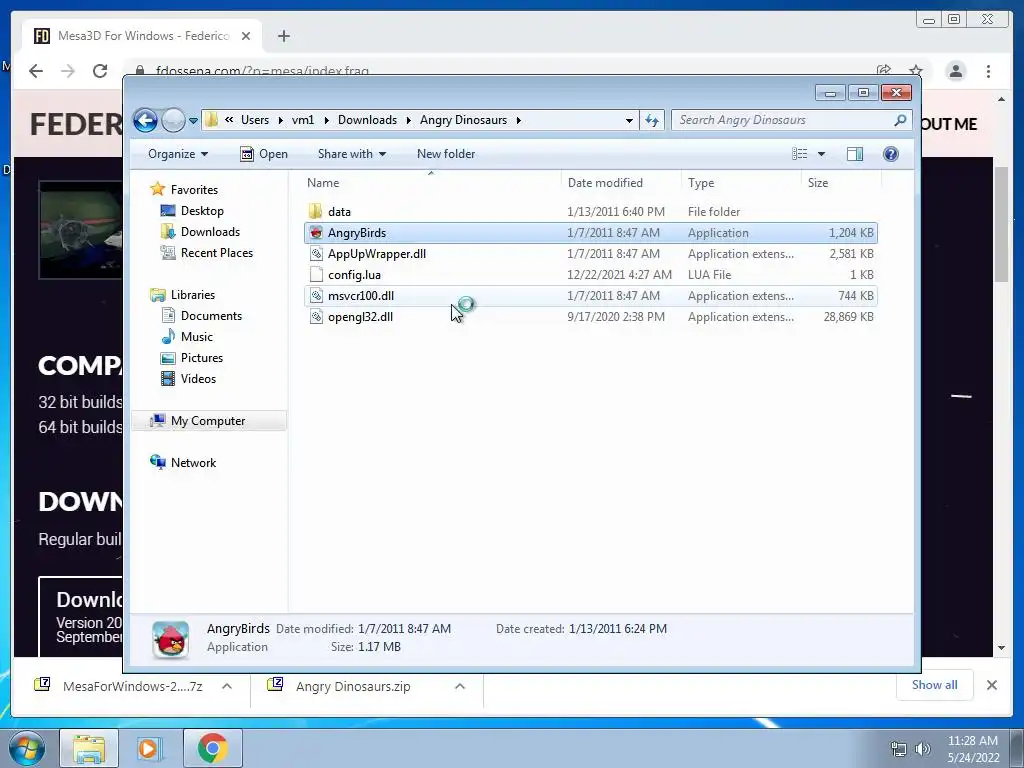The width and height of the screenshot is (1024, 768).
Task: Toggle the preview pane icon
Action: pyautogui.click(x=855, y=154)
